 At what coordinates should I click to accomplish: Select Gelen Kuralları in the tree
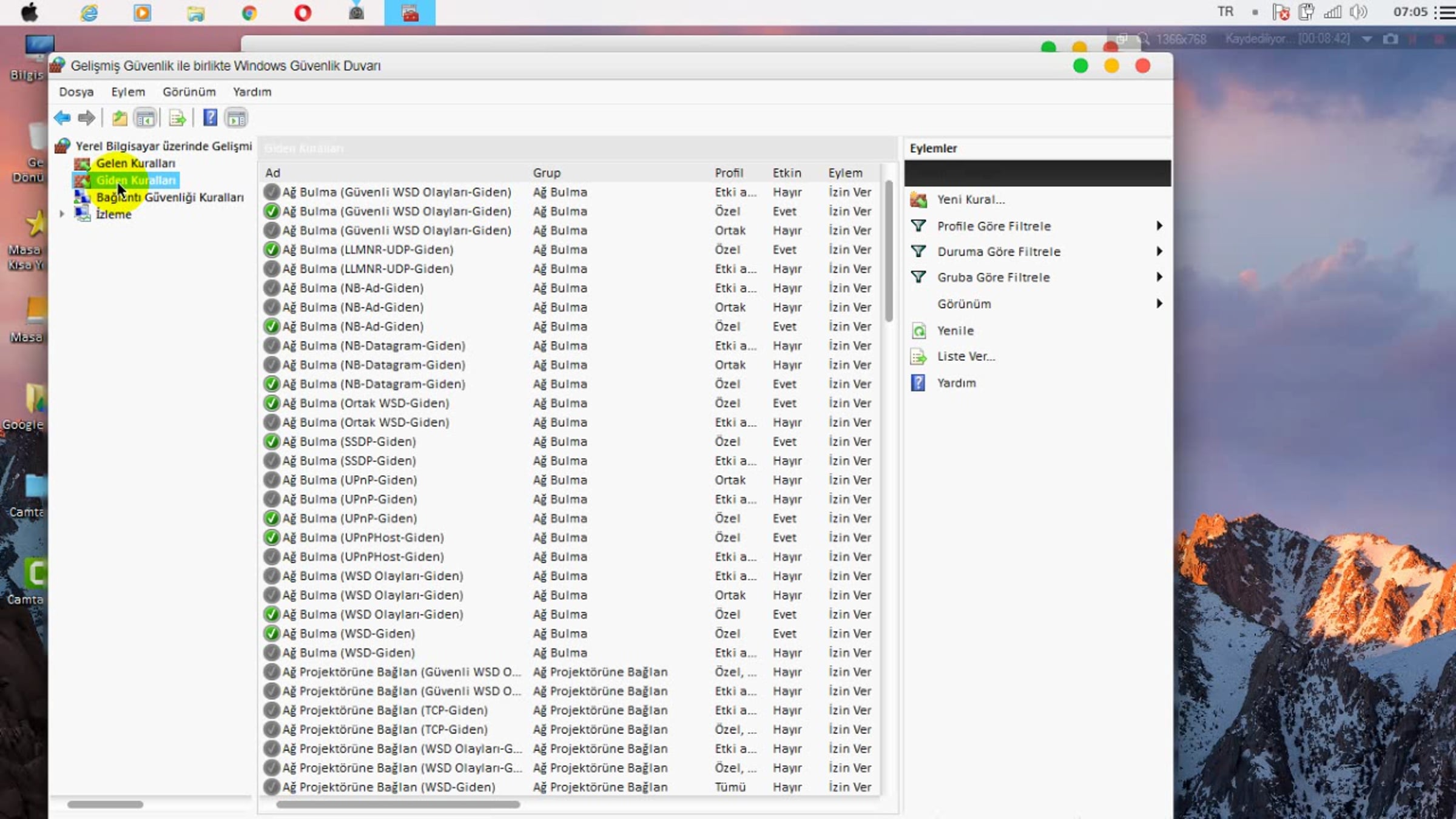coord(135,163)
